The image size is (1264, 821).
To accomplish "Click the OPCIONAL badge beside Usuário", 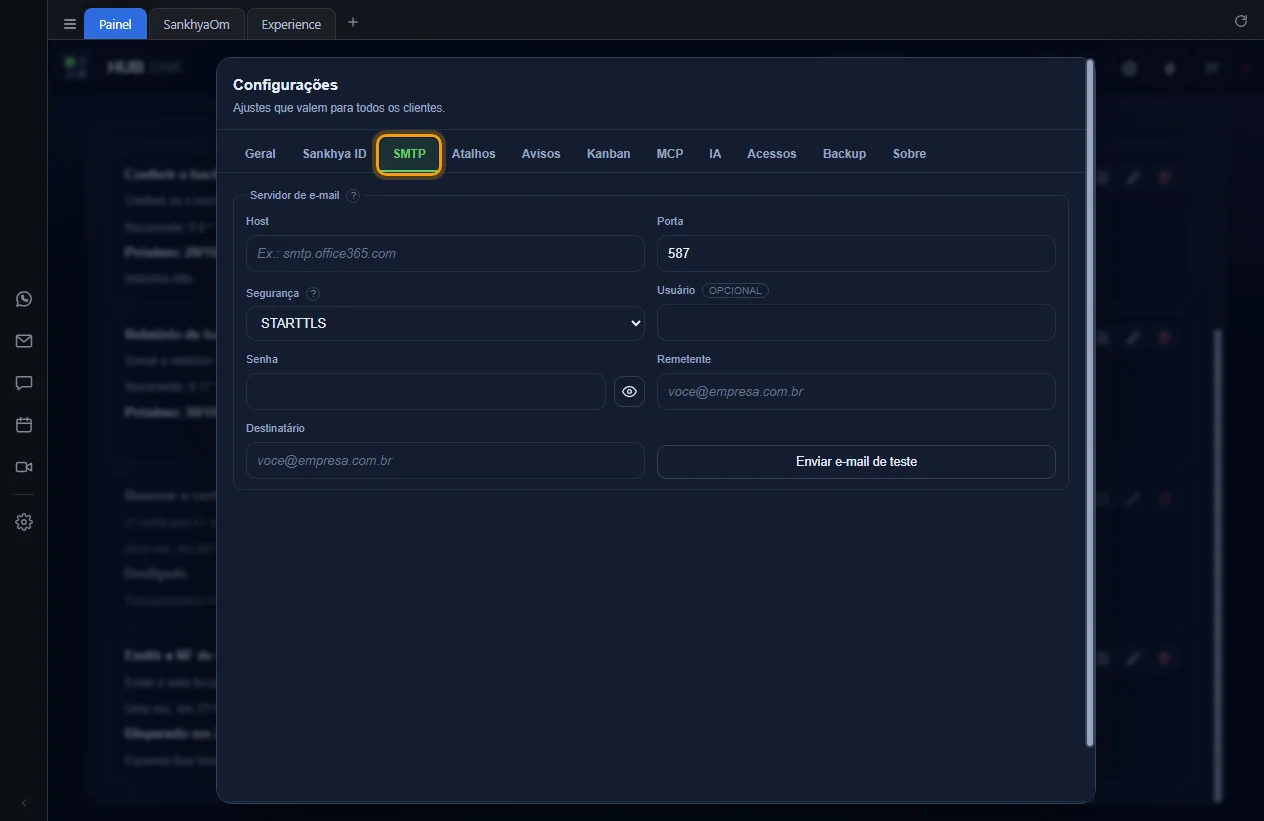I will 735,291.
